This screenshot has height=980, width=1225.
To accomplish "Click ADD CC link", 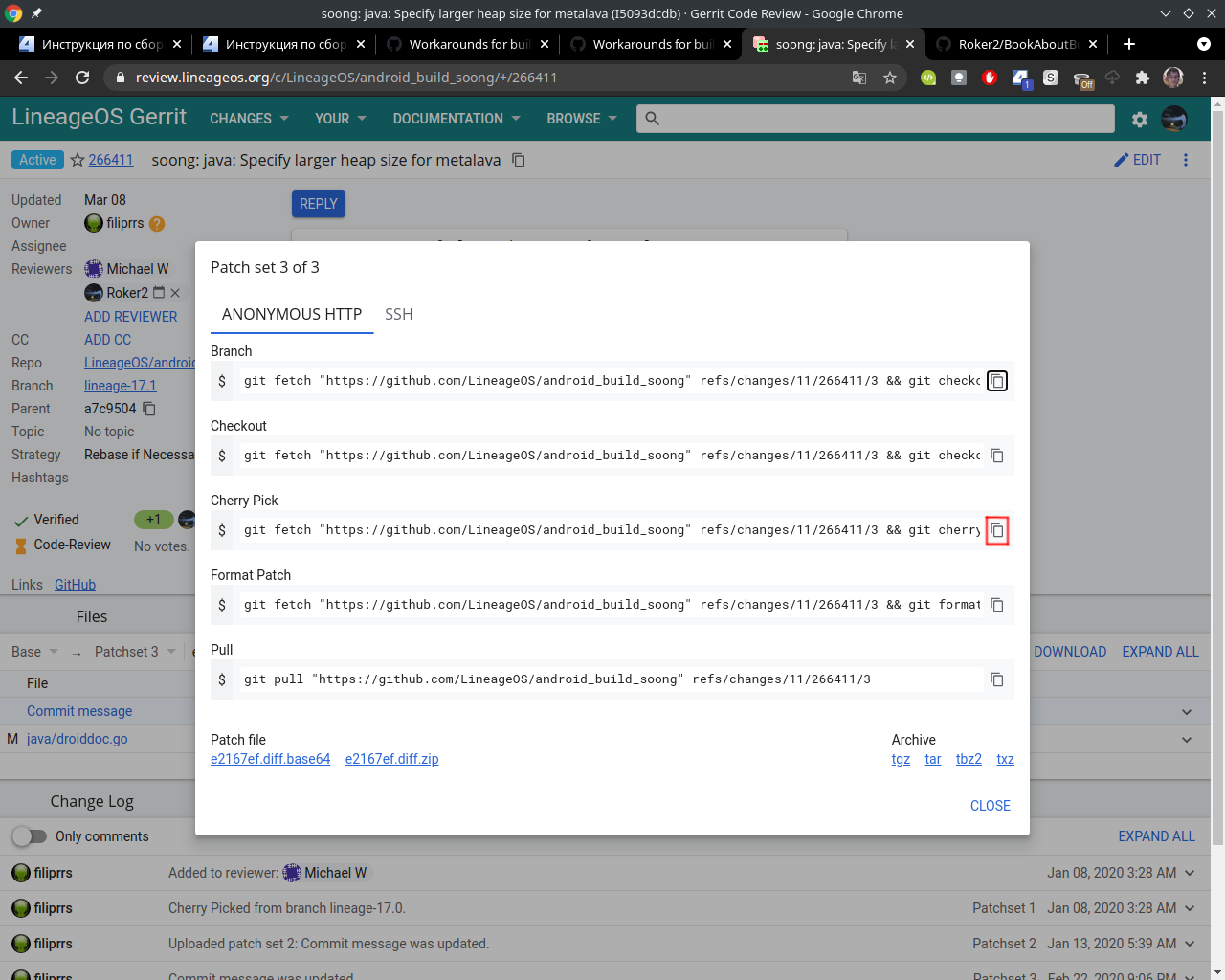I will pyautogui.click(x=108, y=340).
